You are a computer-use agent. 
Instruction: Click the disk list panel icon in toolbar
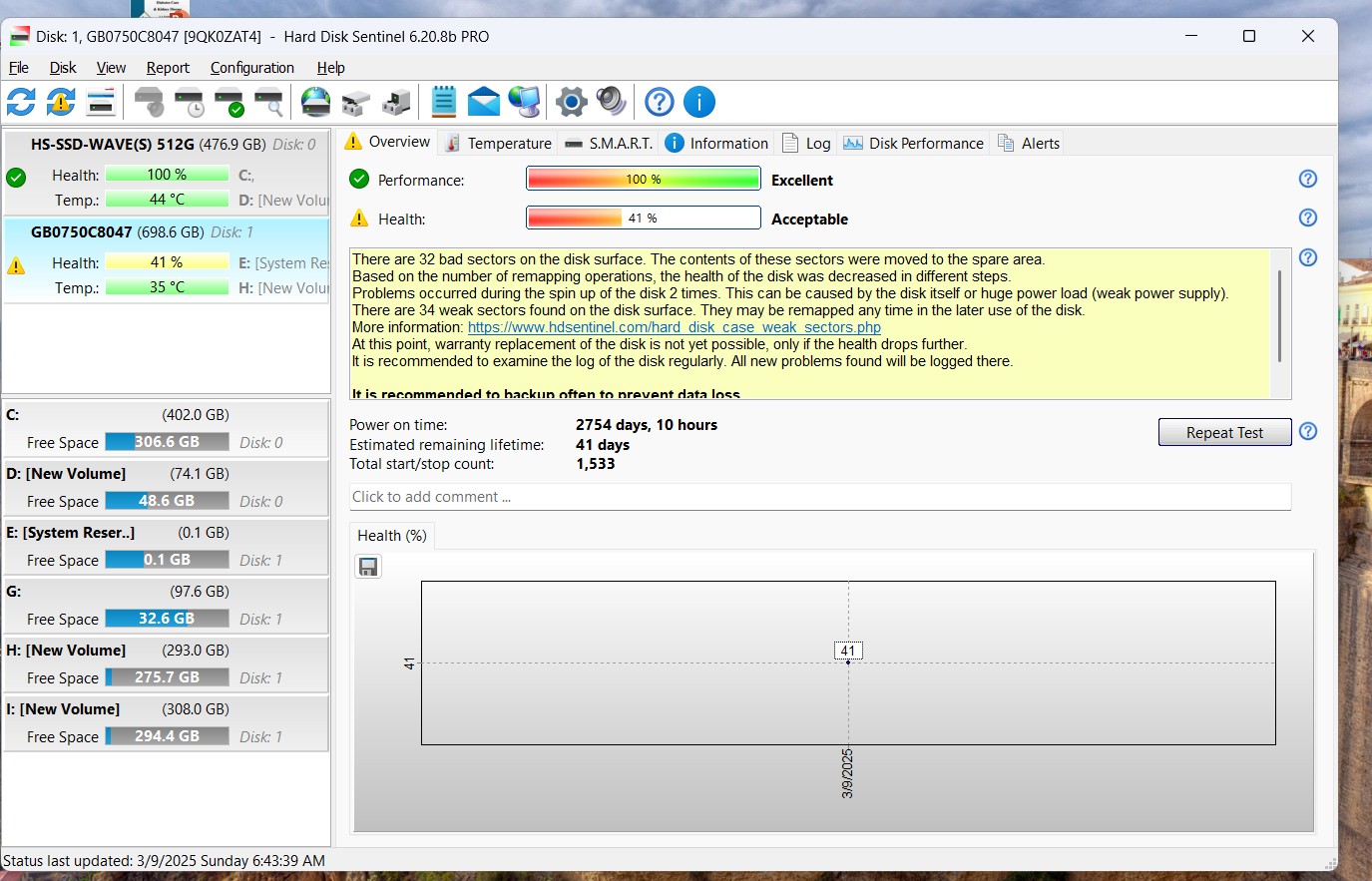tap(101, 102)
